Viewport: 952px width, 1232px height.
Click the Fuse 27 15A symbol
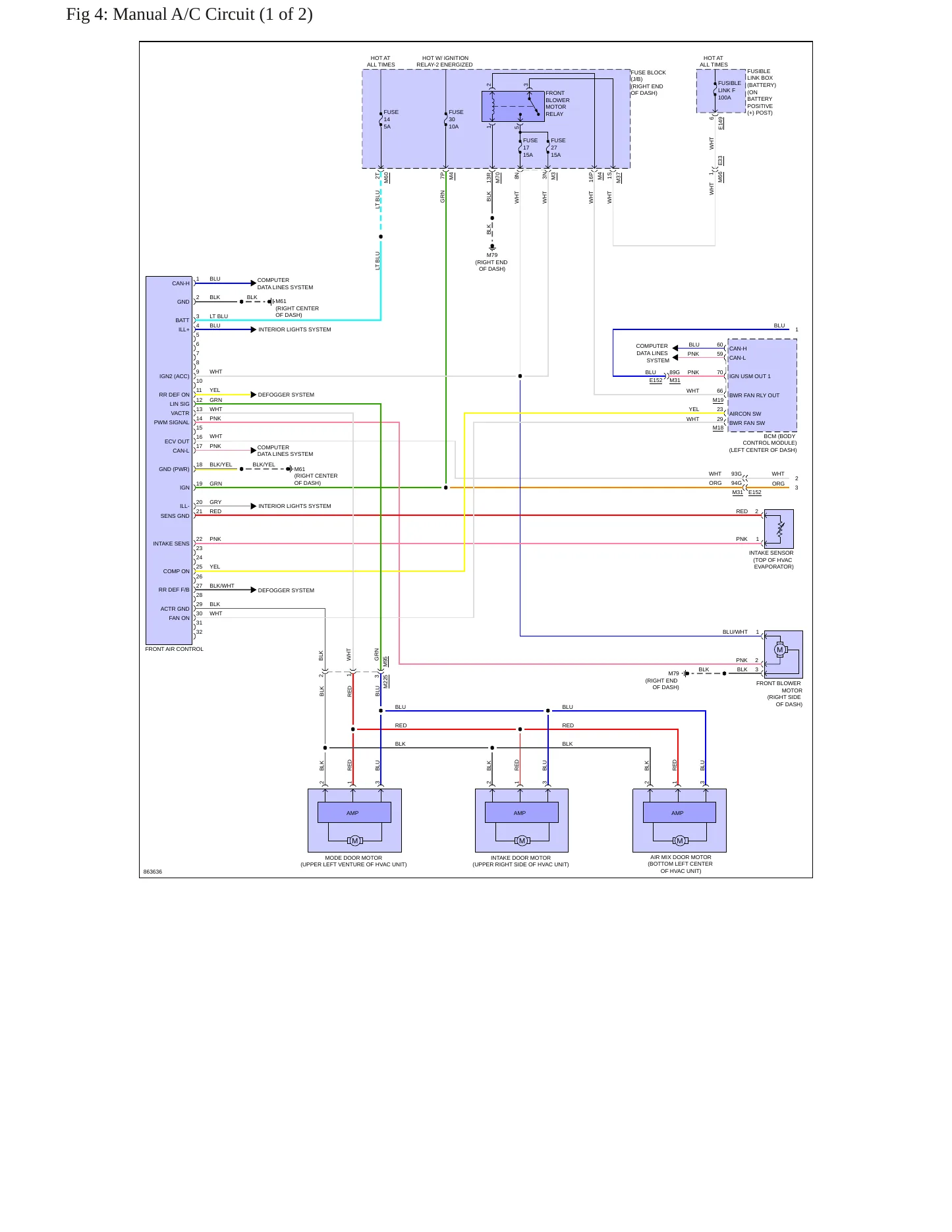[547, 147]
